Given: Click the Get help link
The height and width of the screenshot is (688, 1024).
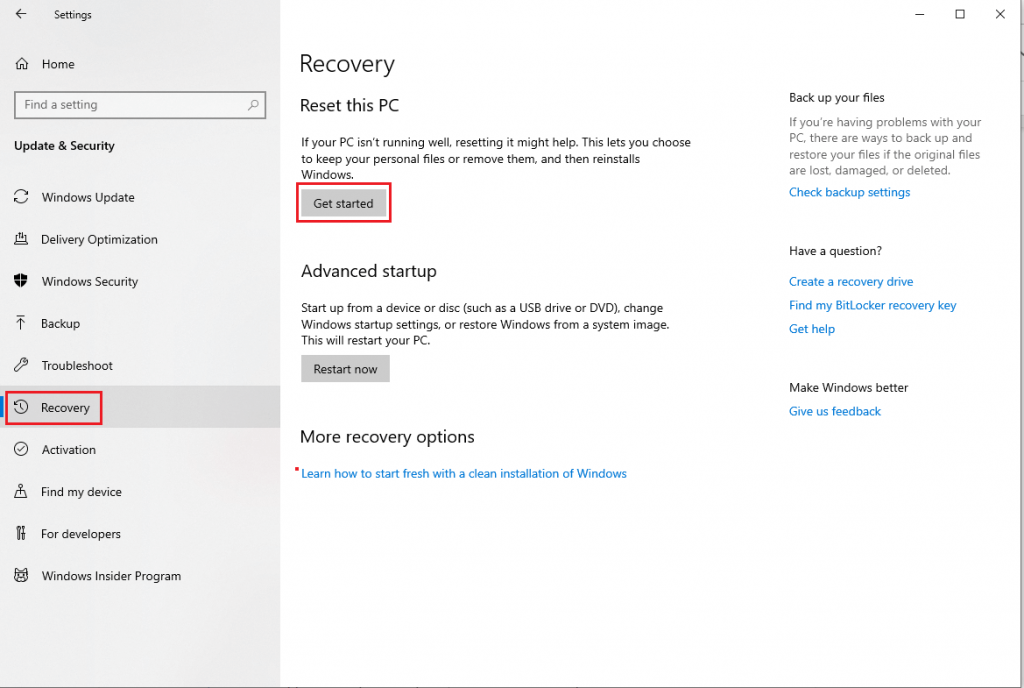Looking at the screenshot, I should (812, 329).
